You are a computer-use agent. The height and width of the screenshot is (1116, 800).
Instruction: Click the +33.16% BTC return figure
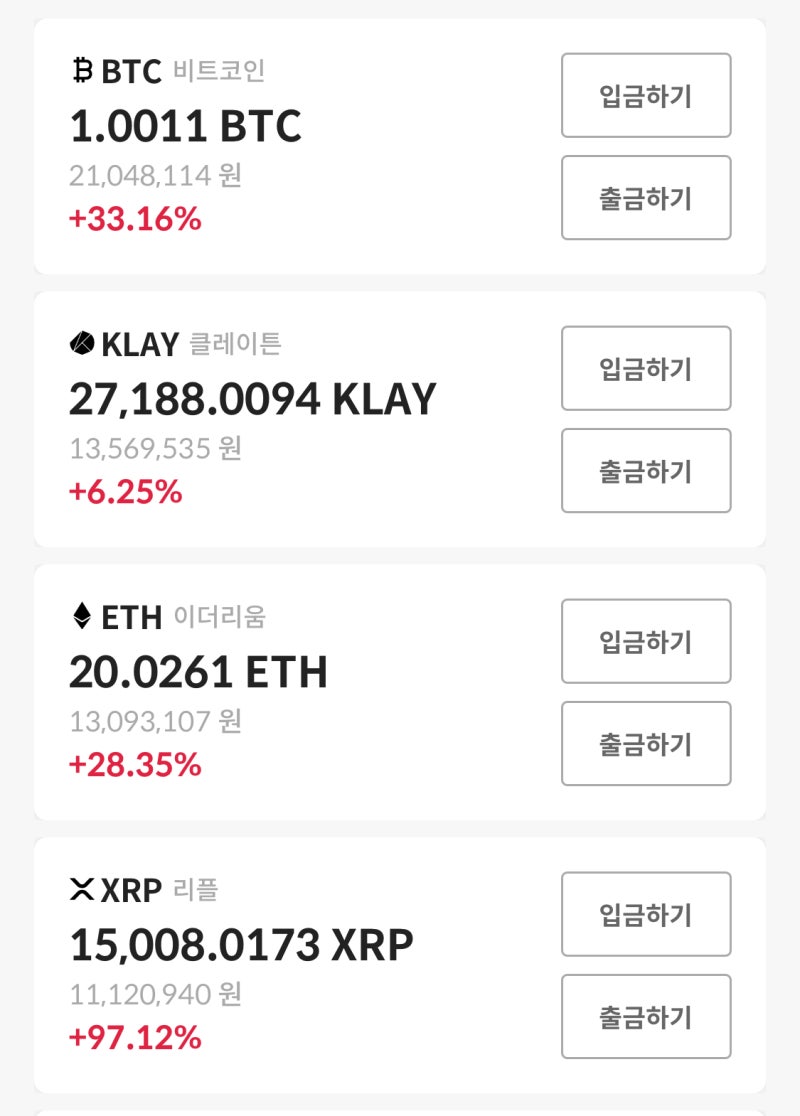(x=135, y=219)
